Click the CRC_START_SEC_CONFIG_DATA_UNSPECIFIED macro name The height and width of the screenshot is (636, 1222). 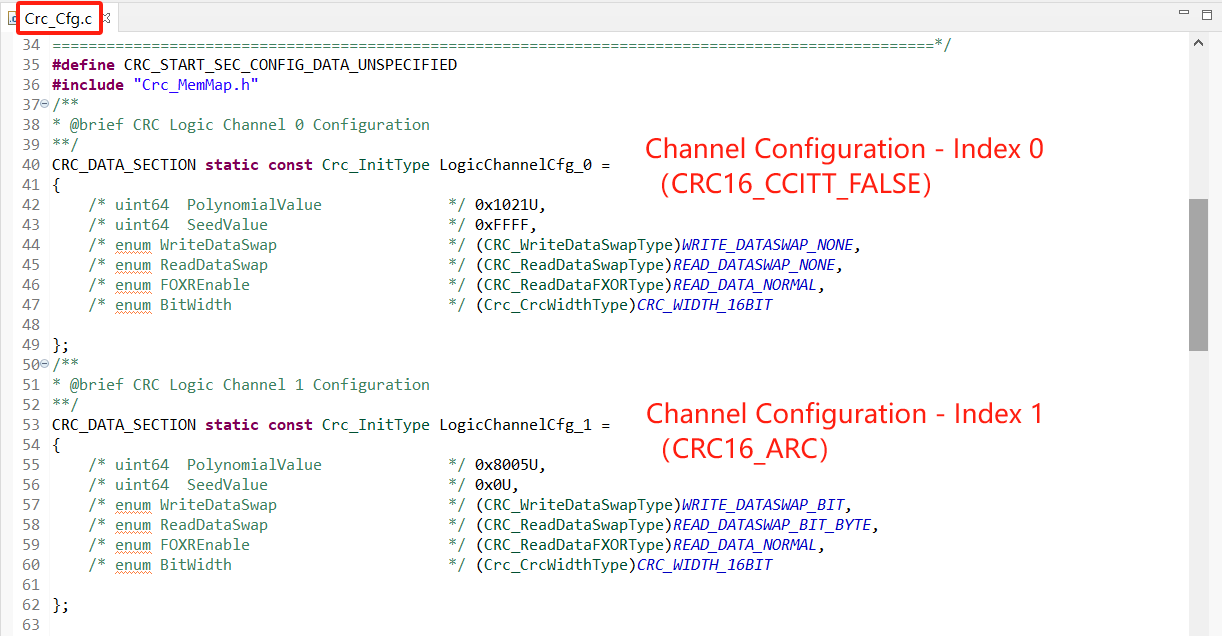click(290, 65)
